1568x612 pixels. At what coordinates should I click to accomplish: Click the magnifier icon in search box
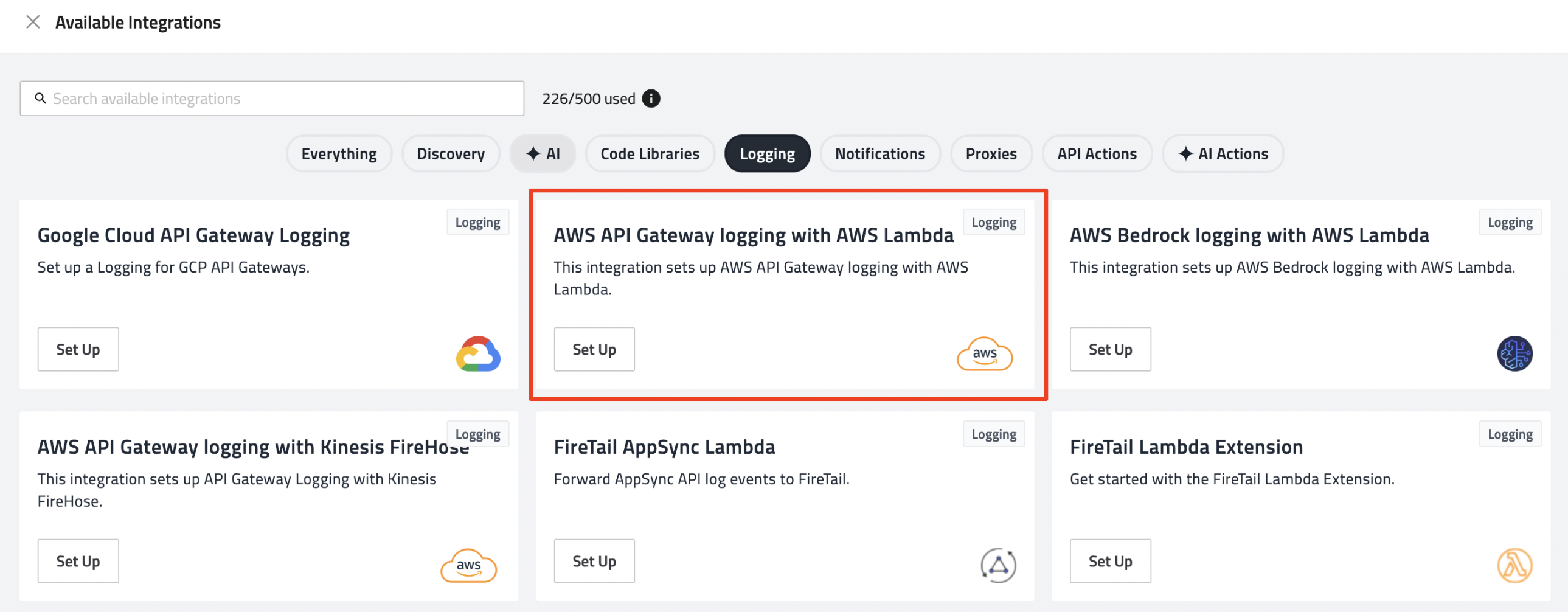coord(40,99)
